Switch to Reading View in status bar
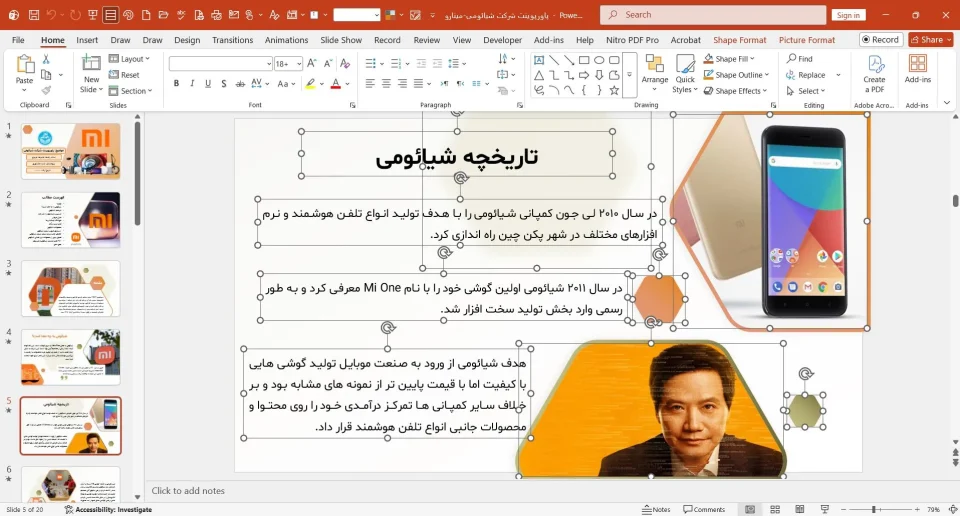This screenshot has width=960, height=516. tap(800, 509)
